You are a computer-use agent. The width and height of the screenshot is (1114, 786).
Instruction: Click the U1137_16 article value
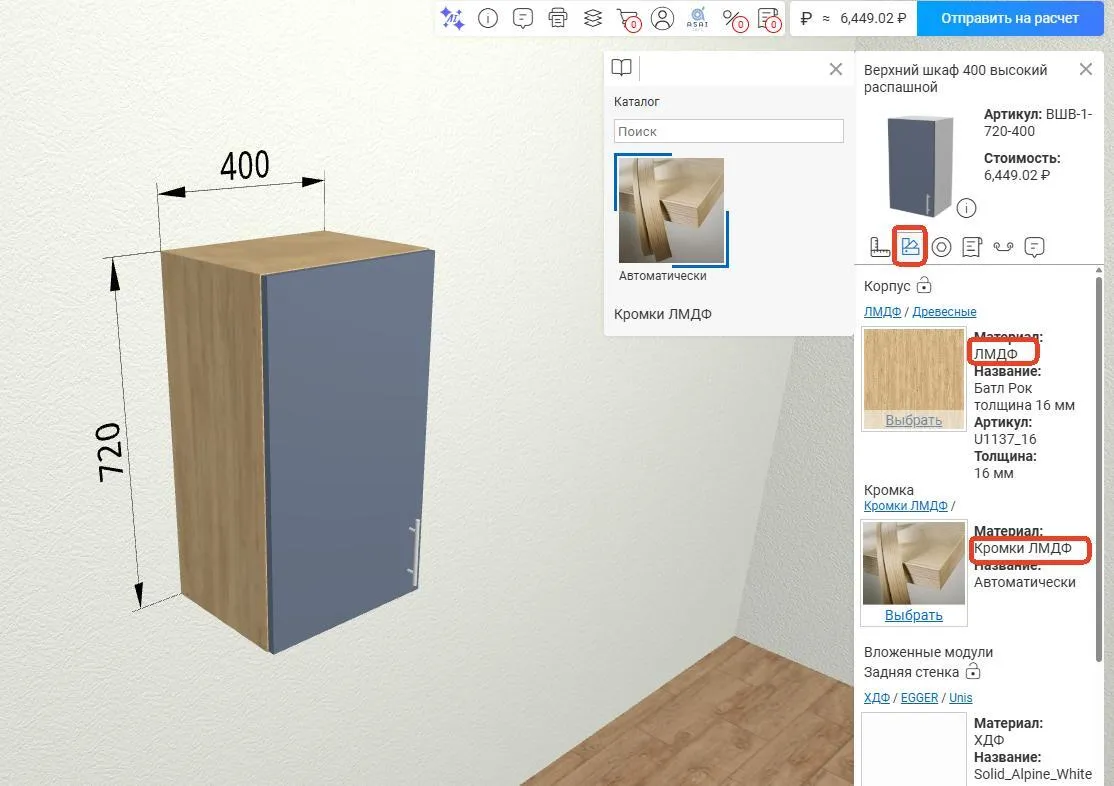click(1005, 438)
